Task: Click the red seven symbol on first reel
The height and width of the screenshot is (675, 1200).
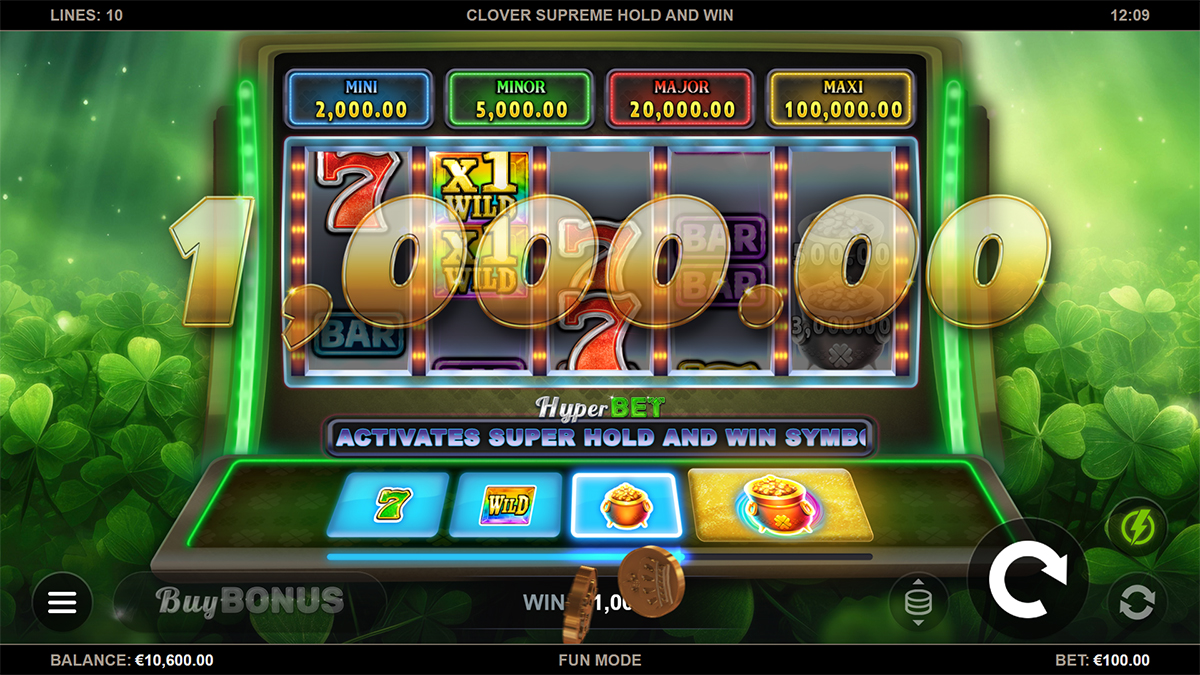Action: (x=345, y=190)
